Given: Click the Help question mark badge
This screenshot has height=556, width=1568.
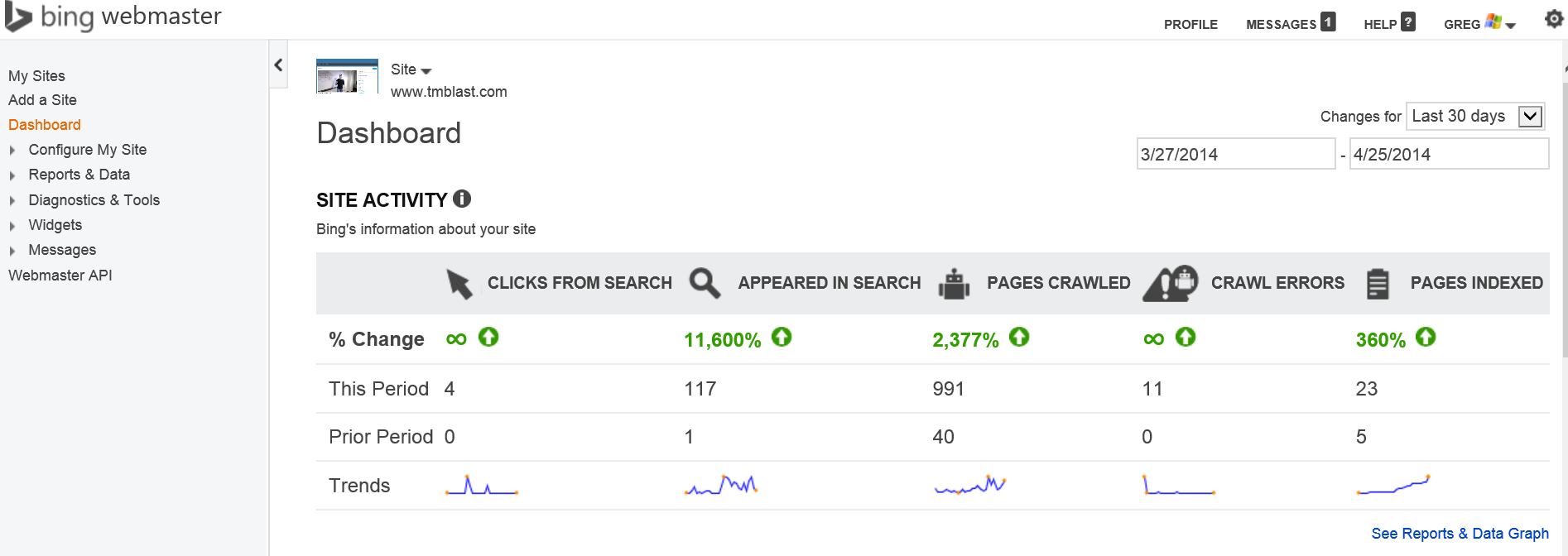Looking at the screenshot, I should coord(1408,22).
